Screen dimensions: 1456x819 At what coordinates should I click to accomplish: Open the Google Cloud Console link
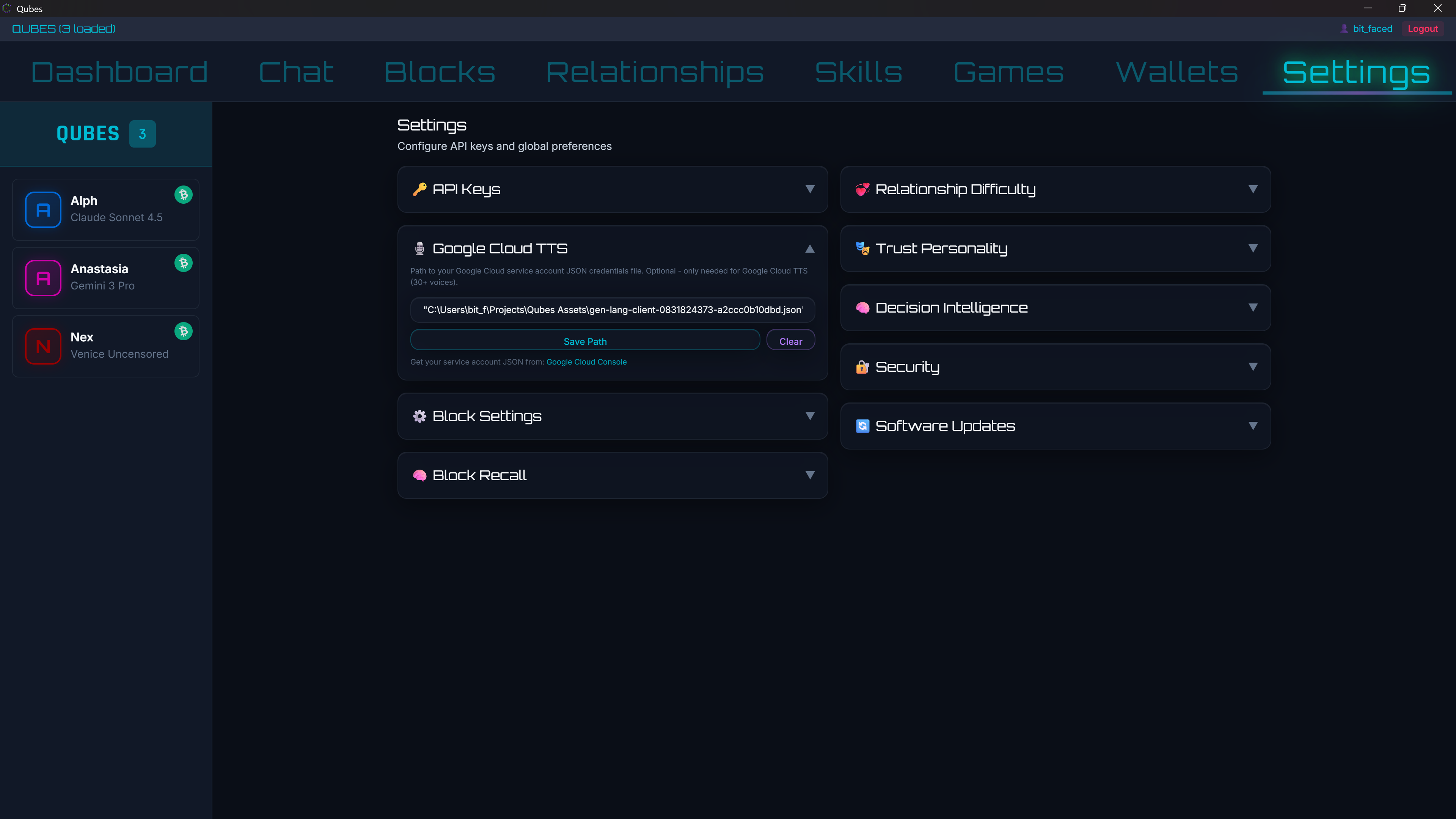tap(586, 362)
